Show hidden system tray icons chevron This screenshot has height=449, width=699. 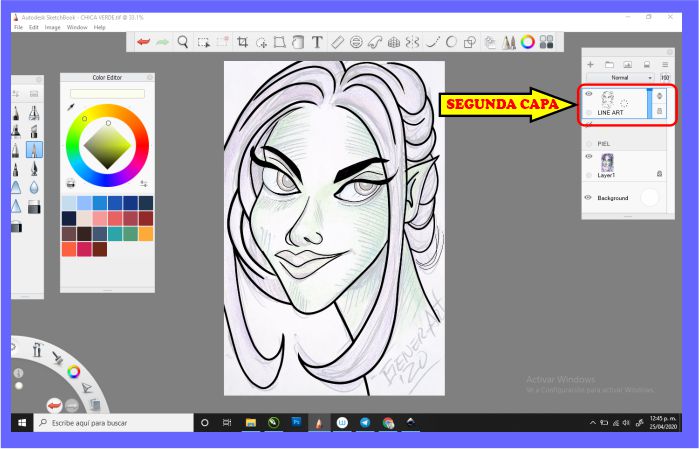coord(592,423)
